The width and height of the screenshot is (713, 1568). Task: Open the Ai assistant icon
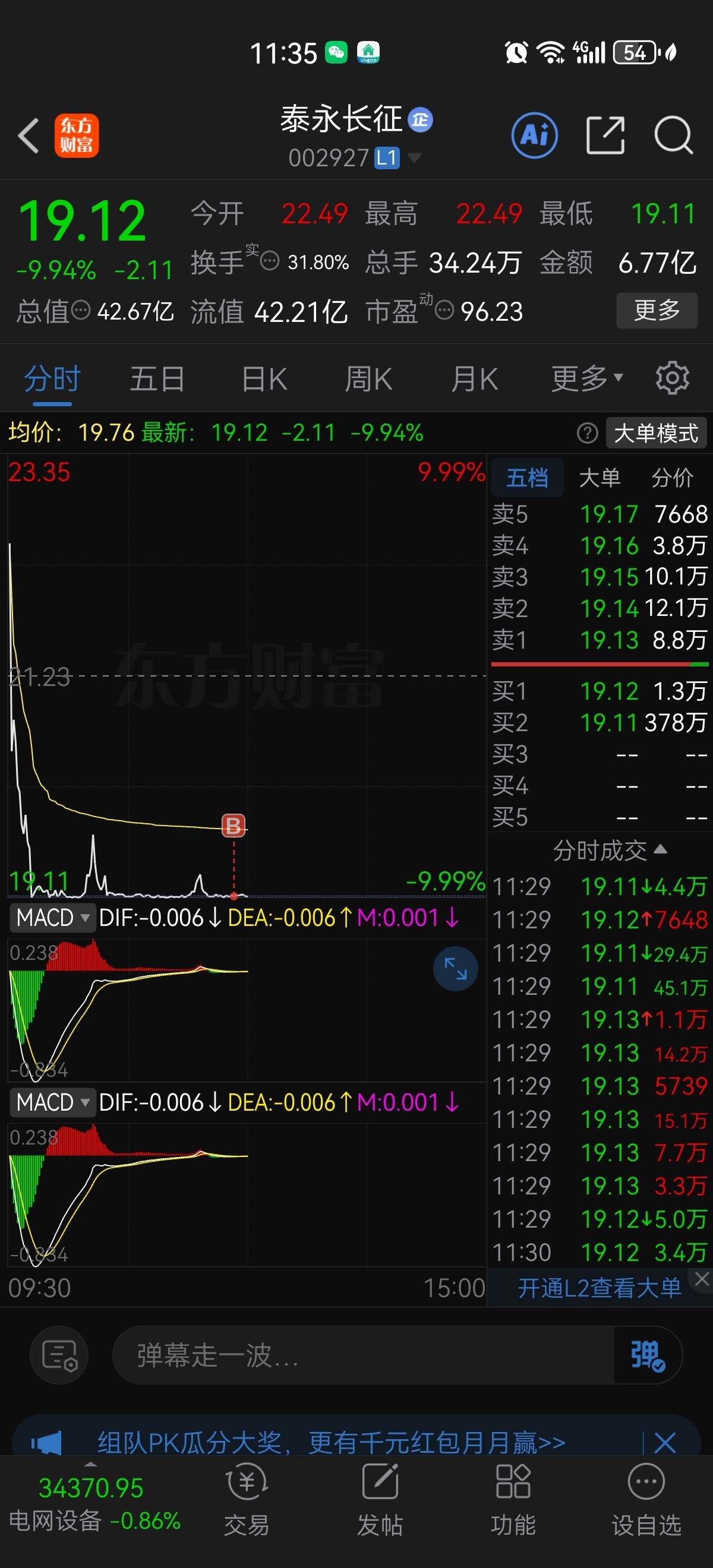(535, 135)
